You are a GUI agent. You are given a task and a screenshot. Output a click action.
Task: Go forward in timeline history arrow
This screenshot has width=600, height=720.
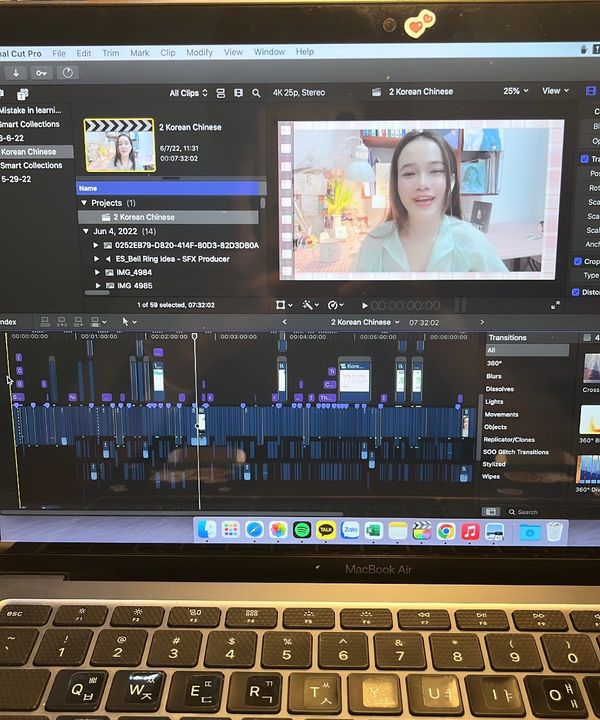point(482,322)
